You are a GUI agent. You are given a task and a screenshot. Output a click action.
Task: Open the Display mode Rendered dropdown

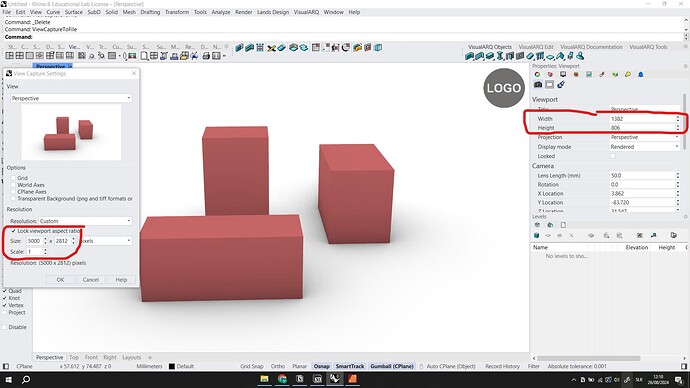pyautogui.click(x=645, y=147)
